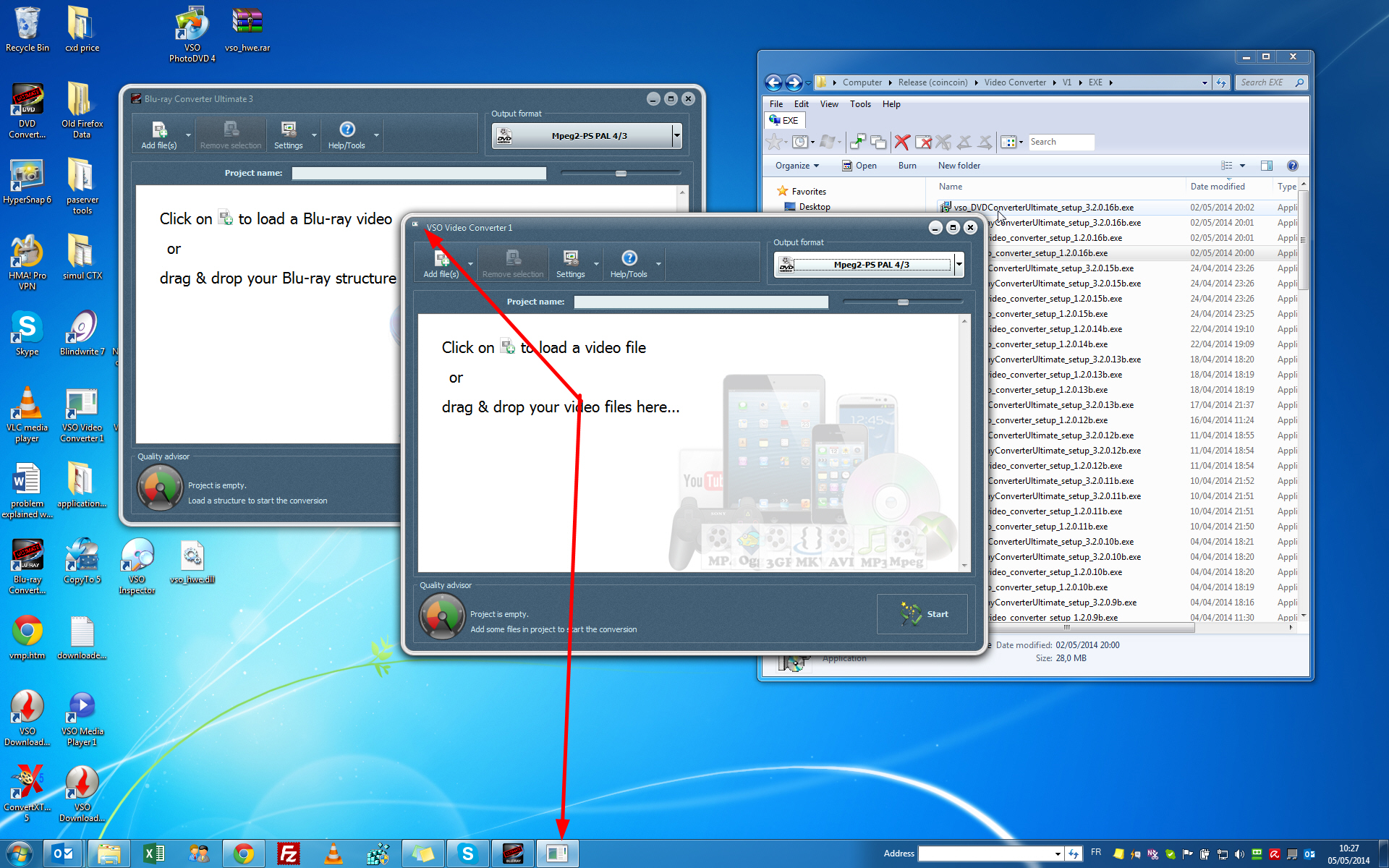Open Help/Tools in Blu-ray Converter window

coord(347,135)
